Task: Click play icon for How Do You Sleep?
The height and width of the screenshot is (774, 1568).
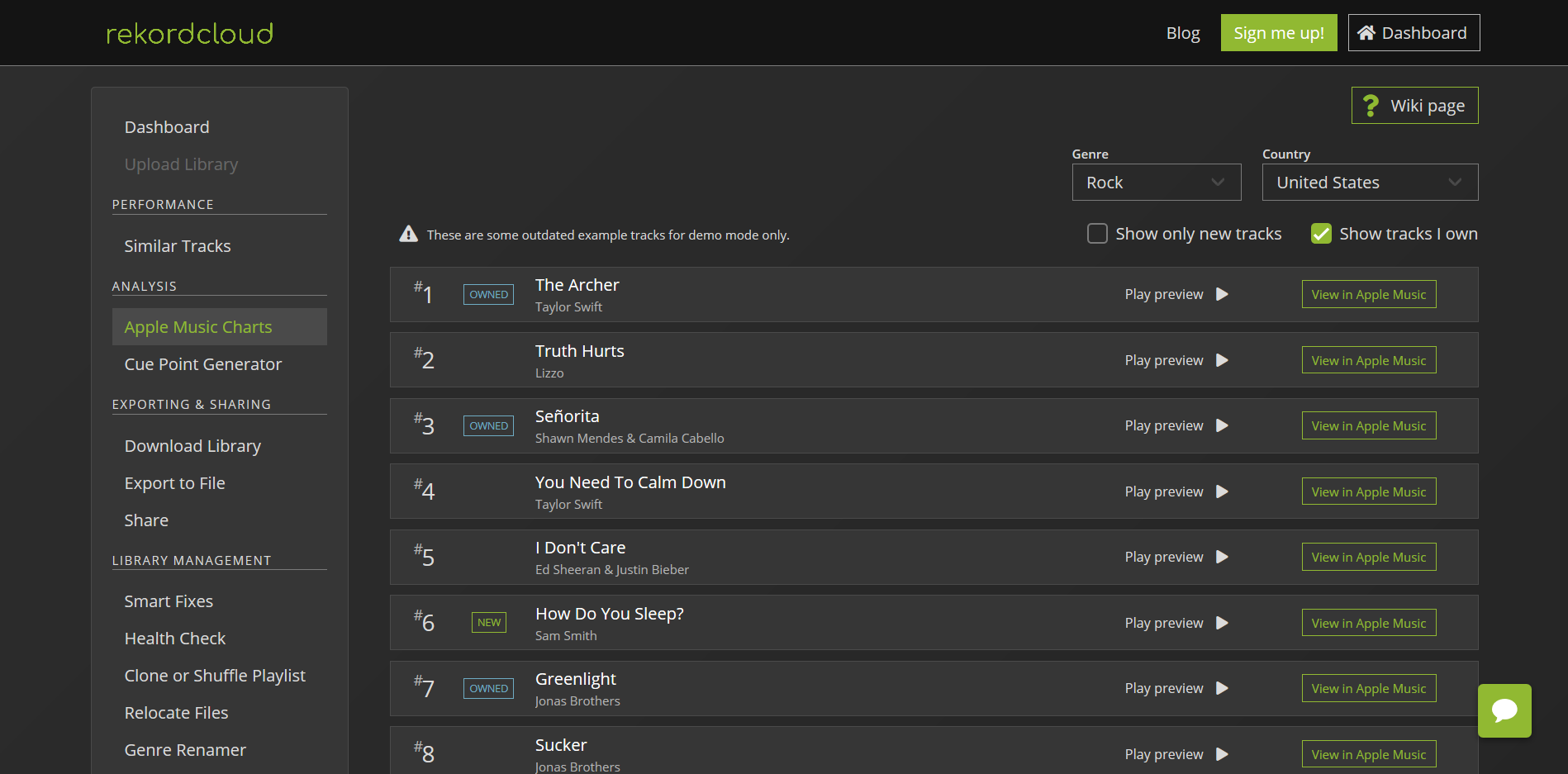Action: (x=1222, y=623)
